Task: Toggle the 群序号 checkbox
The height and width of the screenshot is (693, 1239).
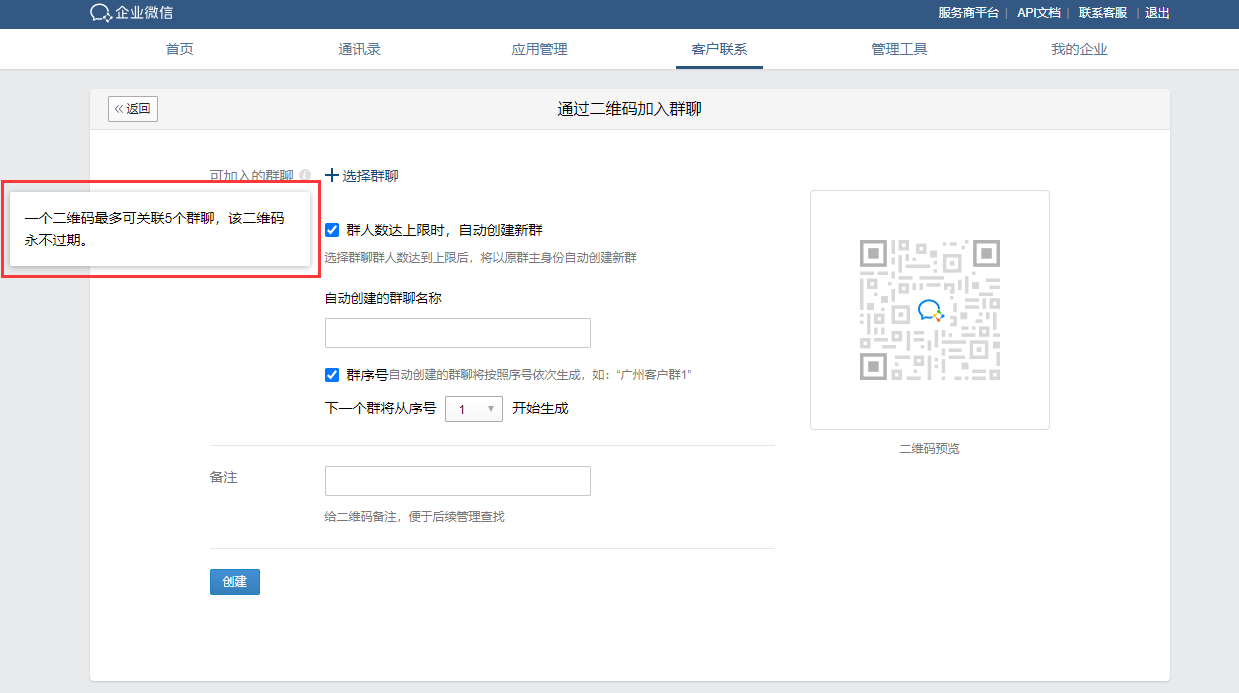Action: point(332,375)
